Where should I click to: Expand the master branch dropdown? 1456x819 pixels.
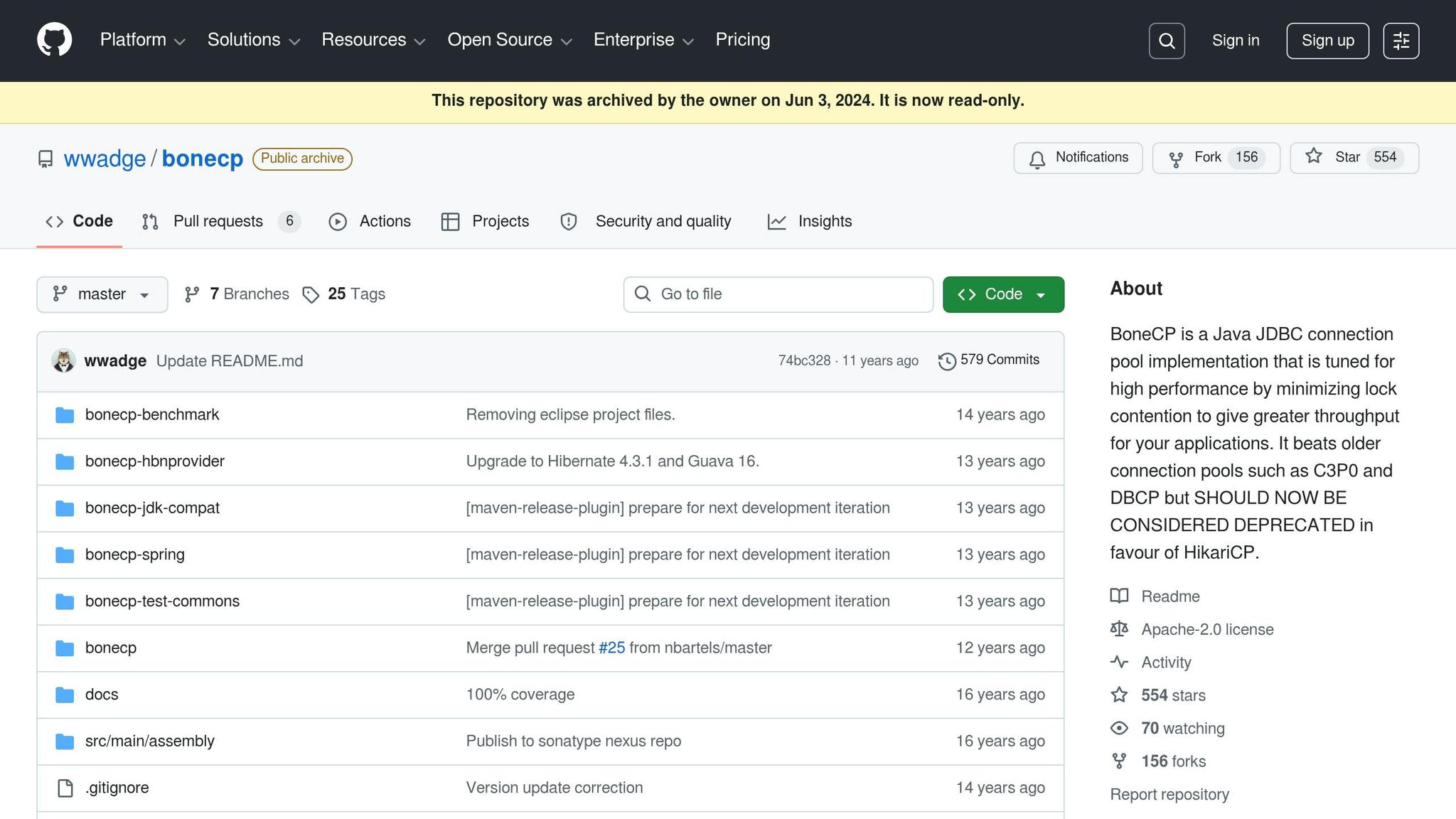pyautogui.click(x=102, y=294)
